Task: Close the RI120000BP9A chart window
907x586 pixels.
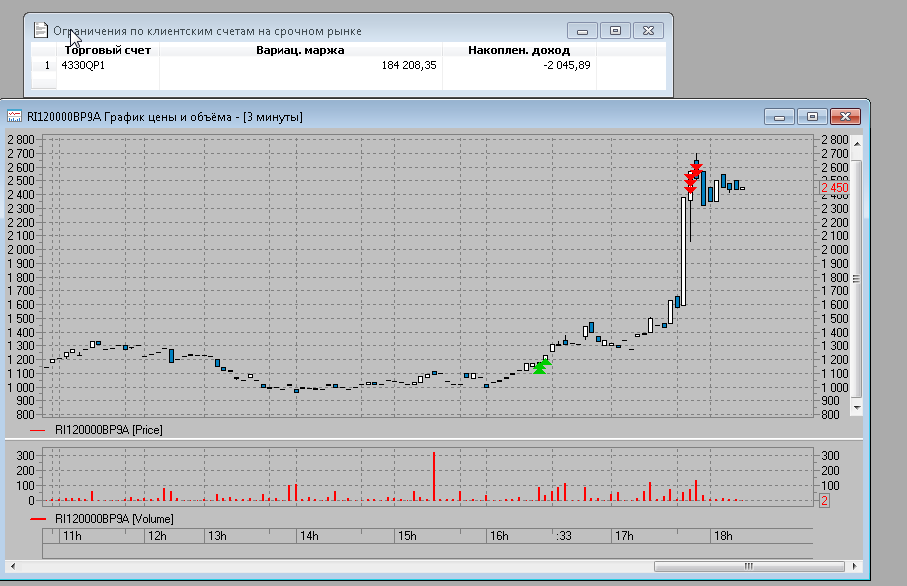Action: (845, 117)
